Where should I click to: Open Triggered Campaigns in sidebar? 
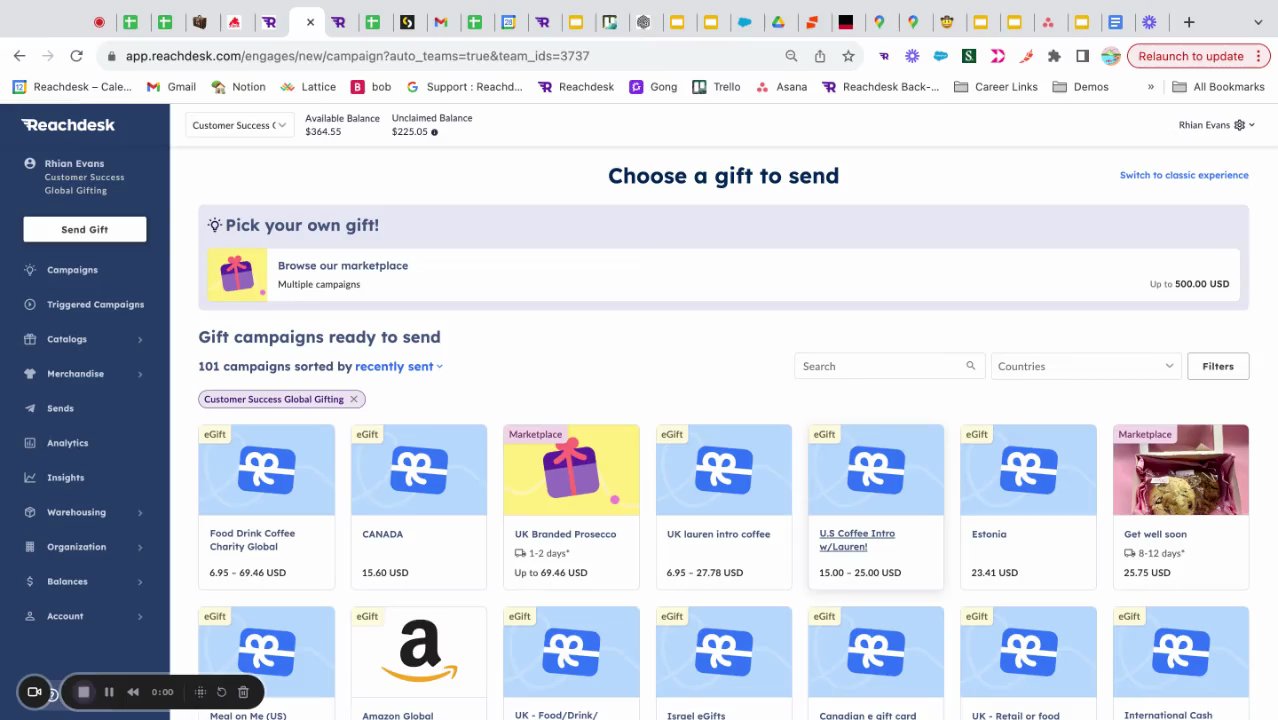pyautogui.click(x=95, y=304)
